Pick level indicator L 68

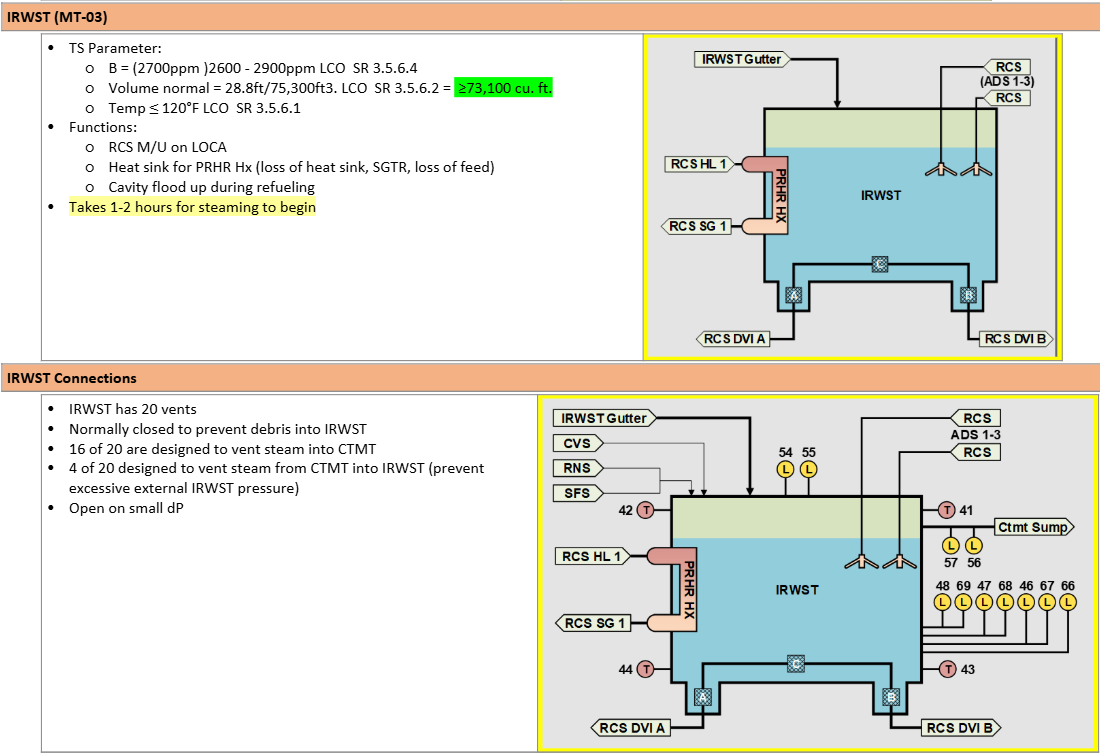click(1005, 602)
